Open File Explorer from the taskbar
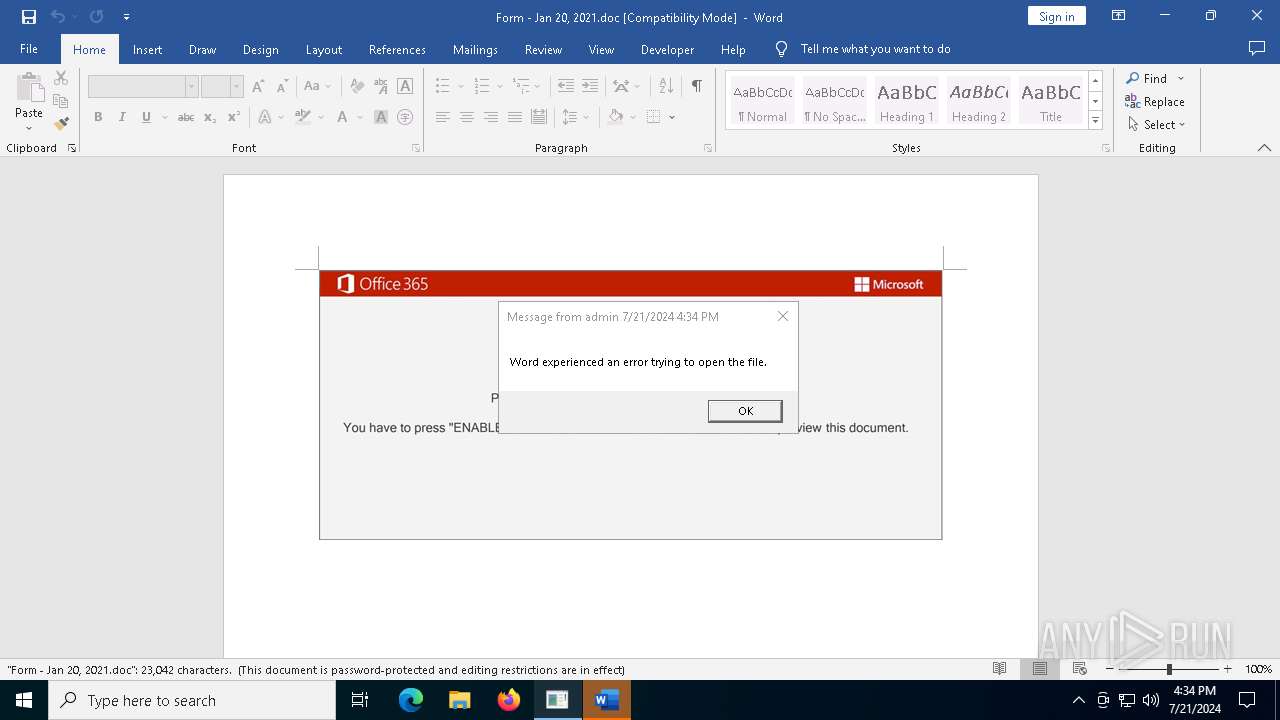1280x720 pixels. (459, 700)
